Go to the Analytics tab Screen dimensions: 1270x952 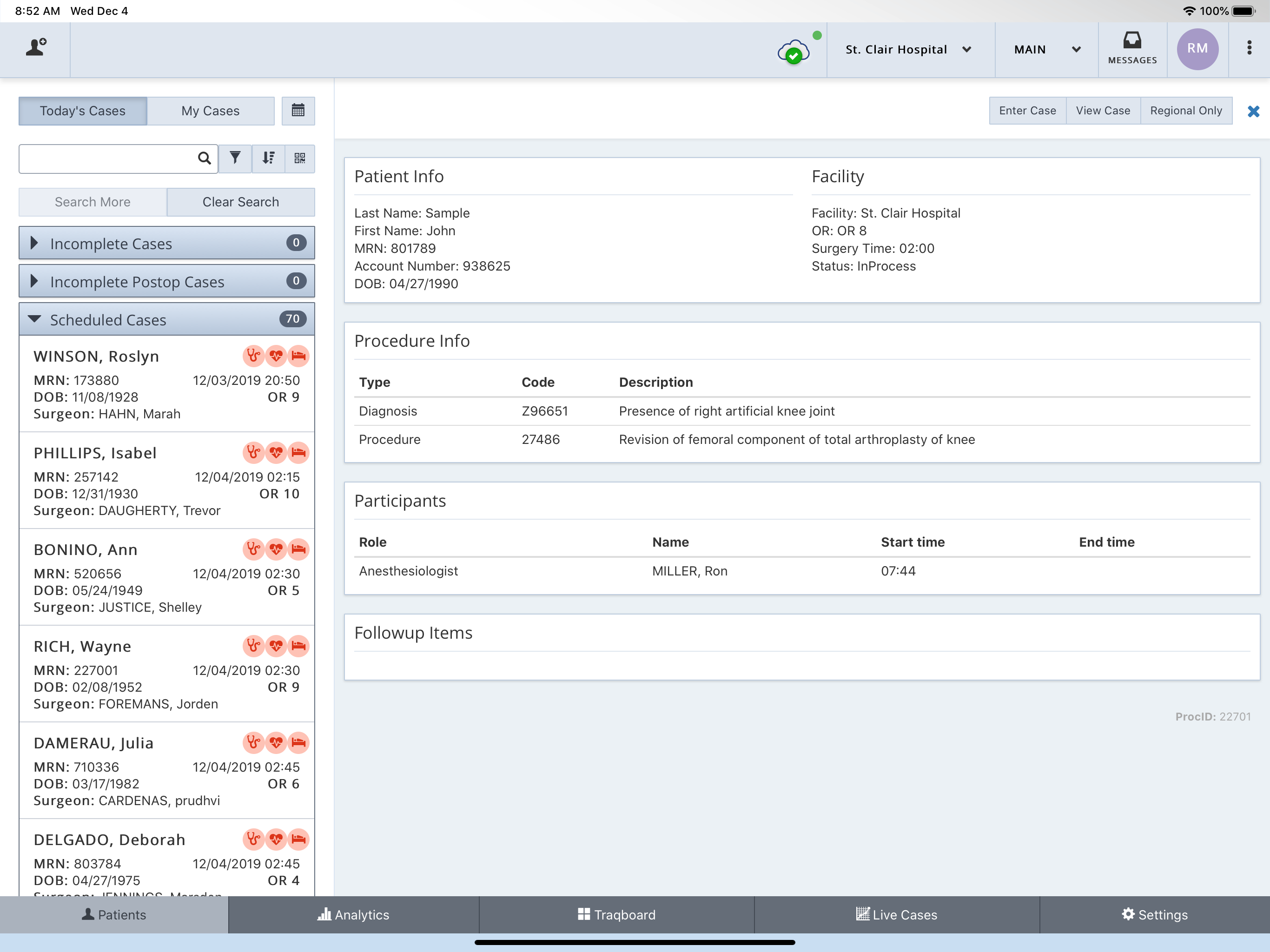[354, 915]
